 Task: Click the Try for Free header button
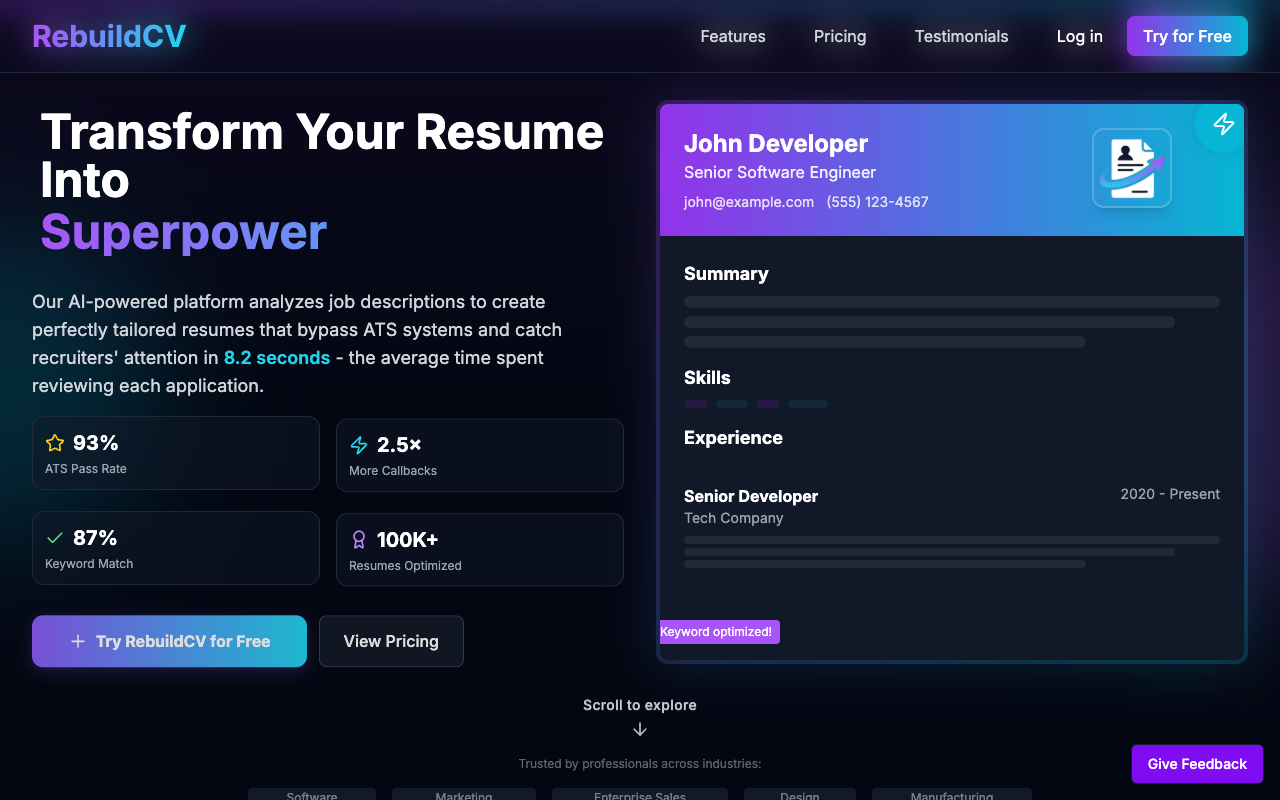point(1187,36)
